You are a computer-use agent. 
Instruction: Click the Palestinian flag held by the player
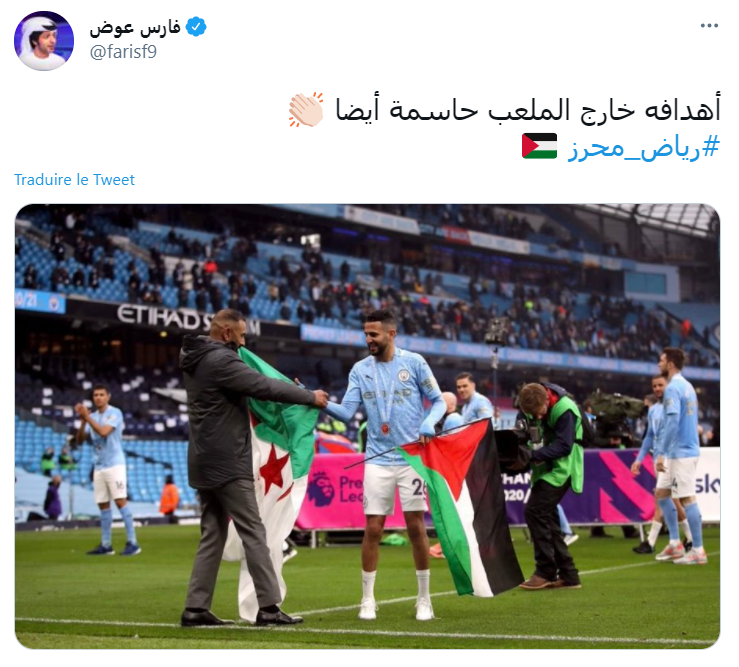[x=462, y=504]
